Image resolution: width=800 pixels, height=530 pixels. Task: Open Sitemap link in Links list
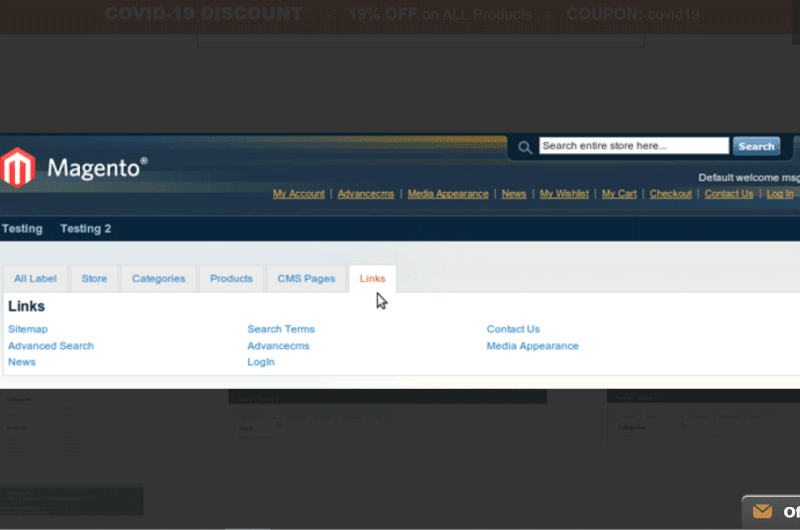pos(28,329)
